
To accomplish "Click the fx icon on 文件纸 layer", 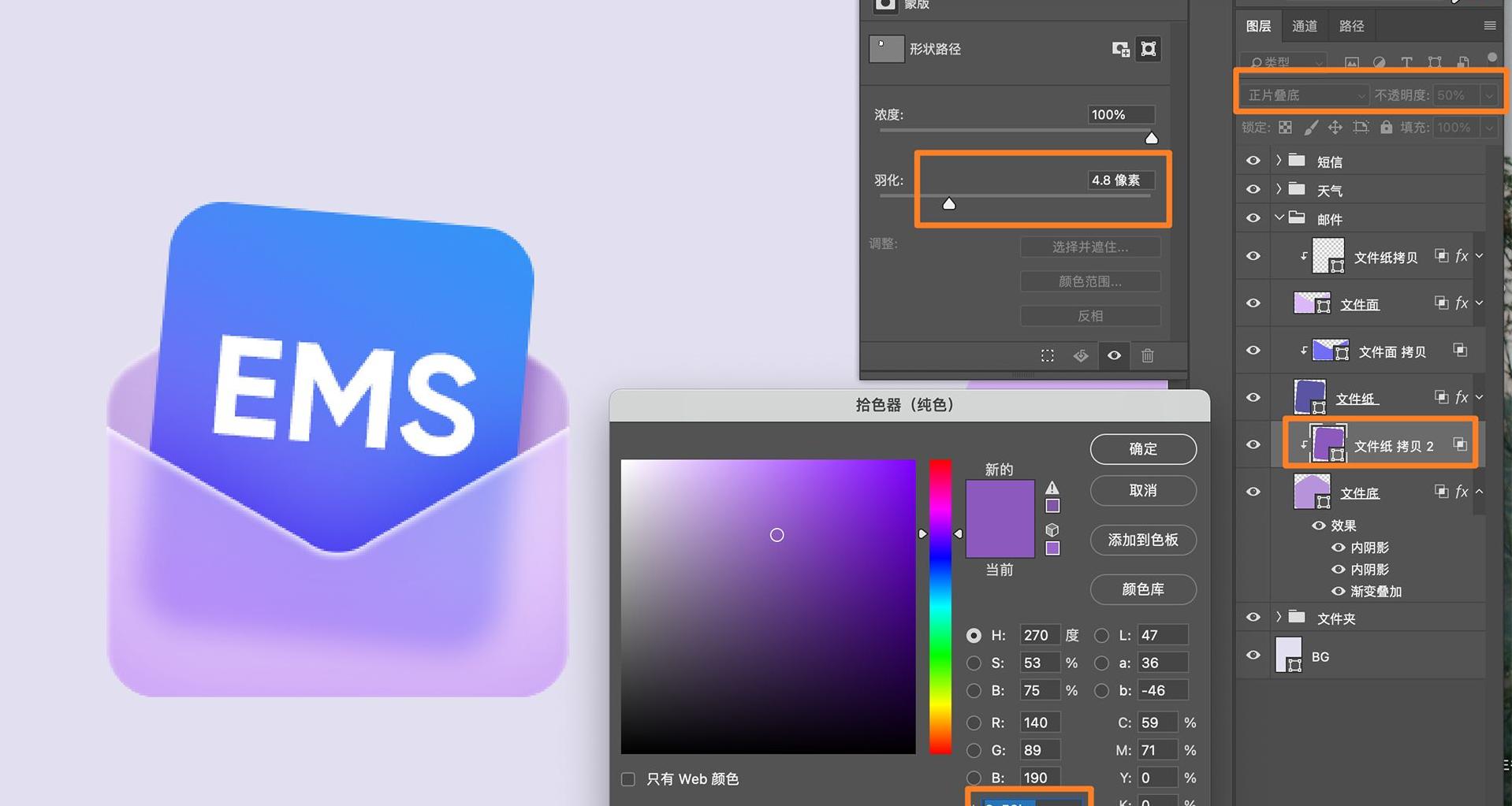I will pos(1462,397).
